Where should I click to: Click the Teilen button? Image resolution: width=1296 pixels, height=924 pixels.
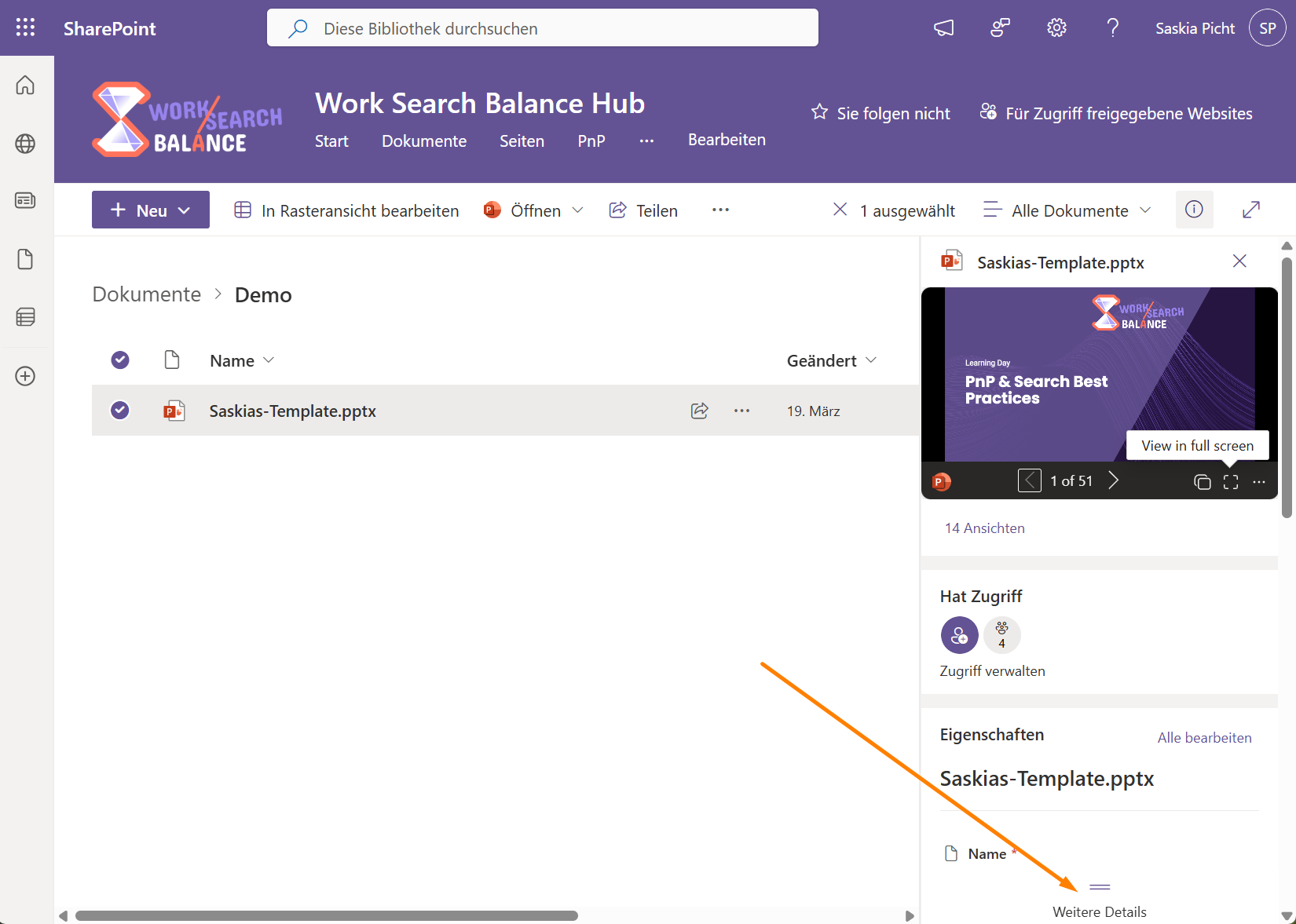coord(643,210)
